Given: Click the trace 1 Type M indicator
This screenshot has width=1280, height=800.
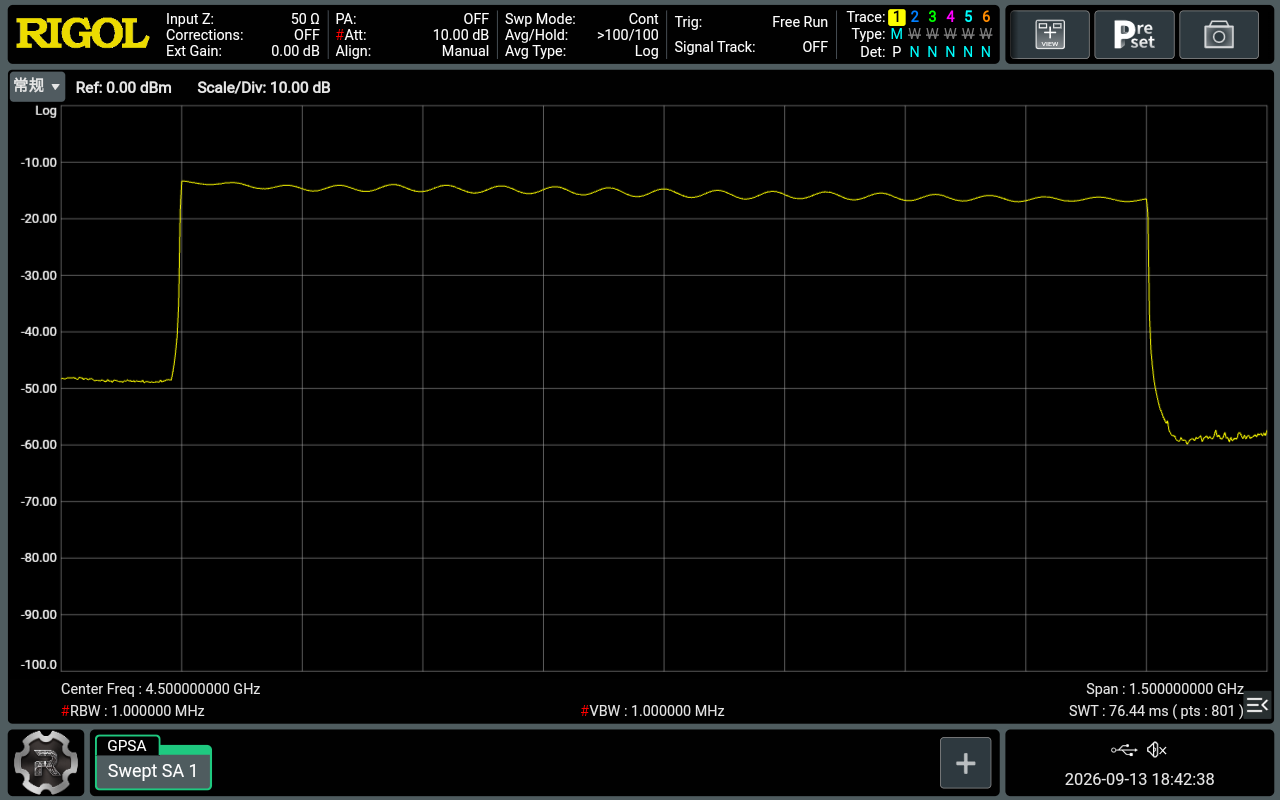Looking at the screenshot, I should tap(896, 35).
